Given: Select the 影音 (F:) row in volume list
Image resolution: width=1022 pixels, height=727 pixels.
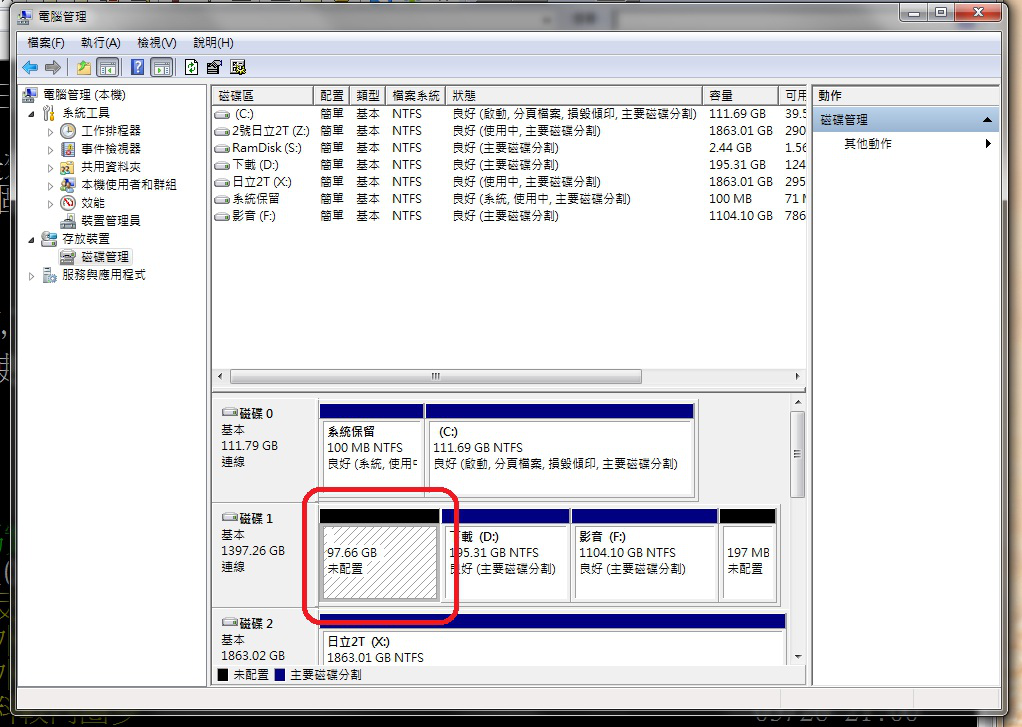Looking at the screenshot, I should click(x=509, y=216).
